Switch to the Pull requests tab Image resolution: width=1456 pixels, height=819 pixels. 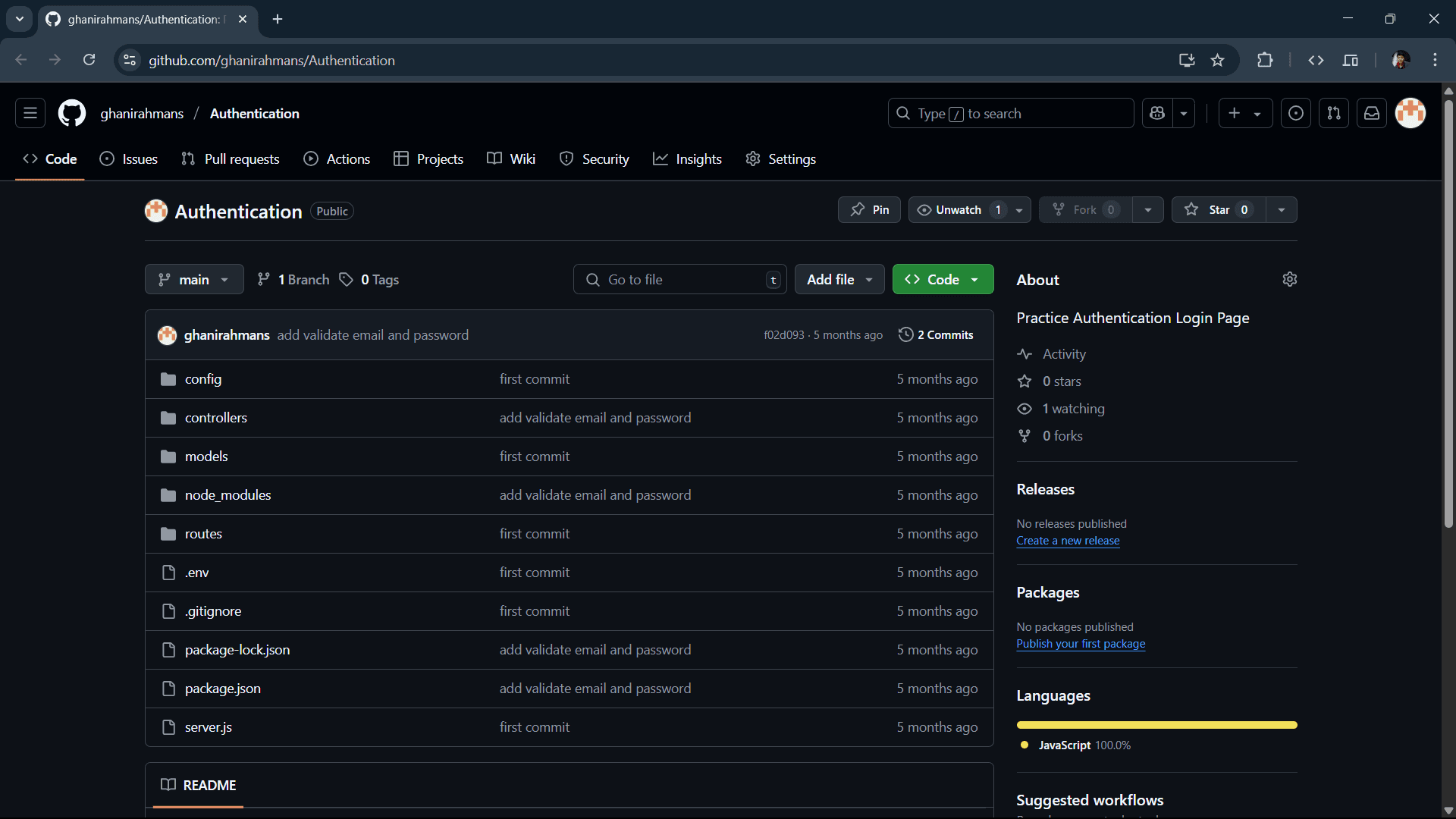coord(231,159)
